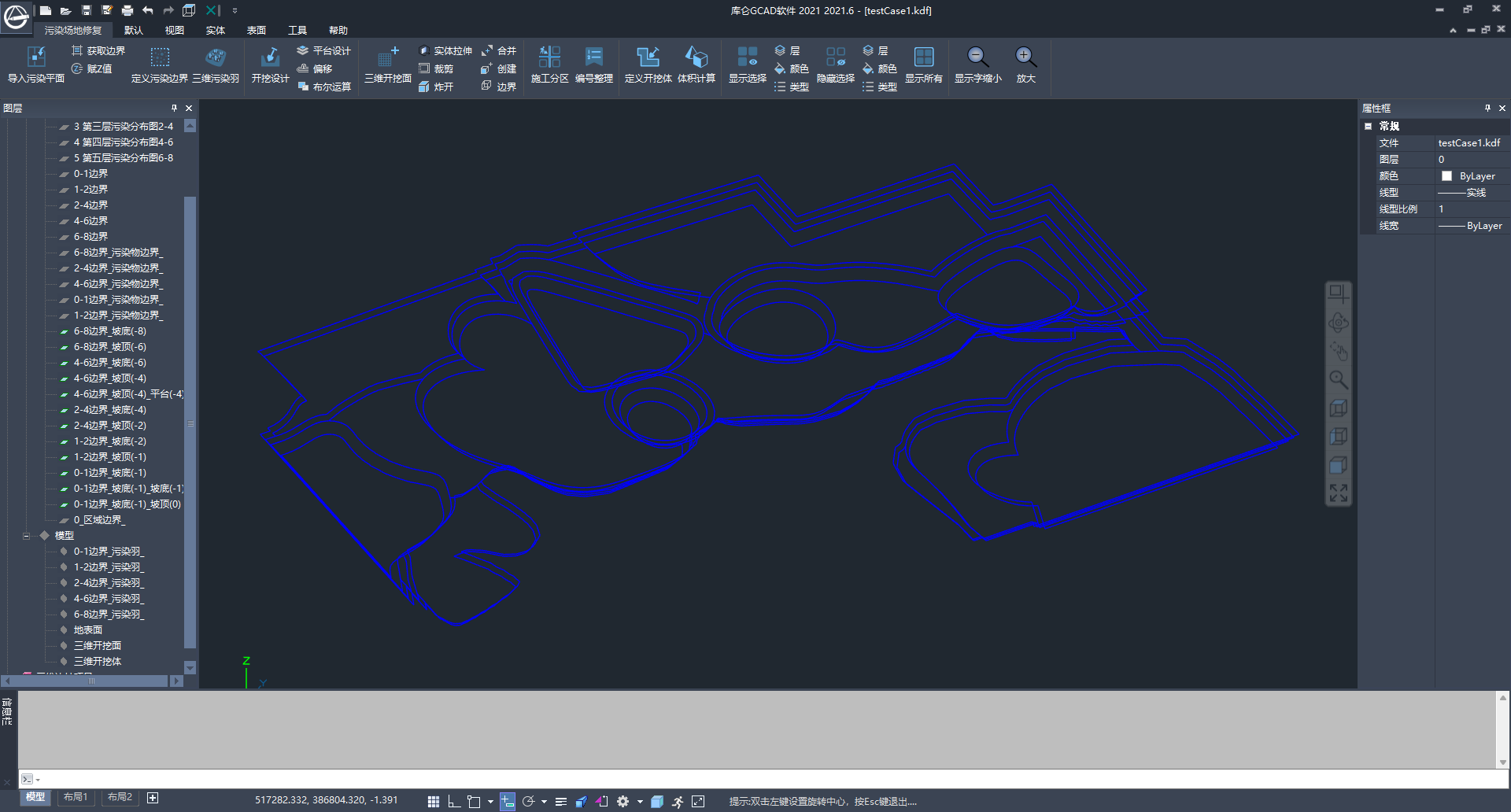Pin the 图层 panel auto-hide button
This screenshot has height=812, width=1511.
pos(174,108)
